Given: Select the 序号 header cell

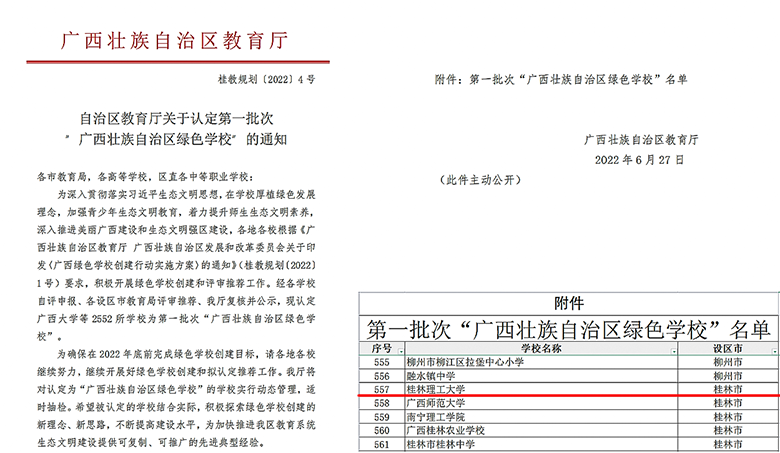Looking at the screenshot, I should pyautogui.click(x=382, y=349).
